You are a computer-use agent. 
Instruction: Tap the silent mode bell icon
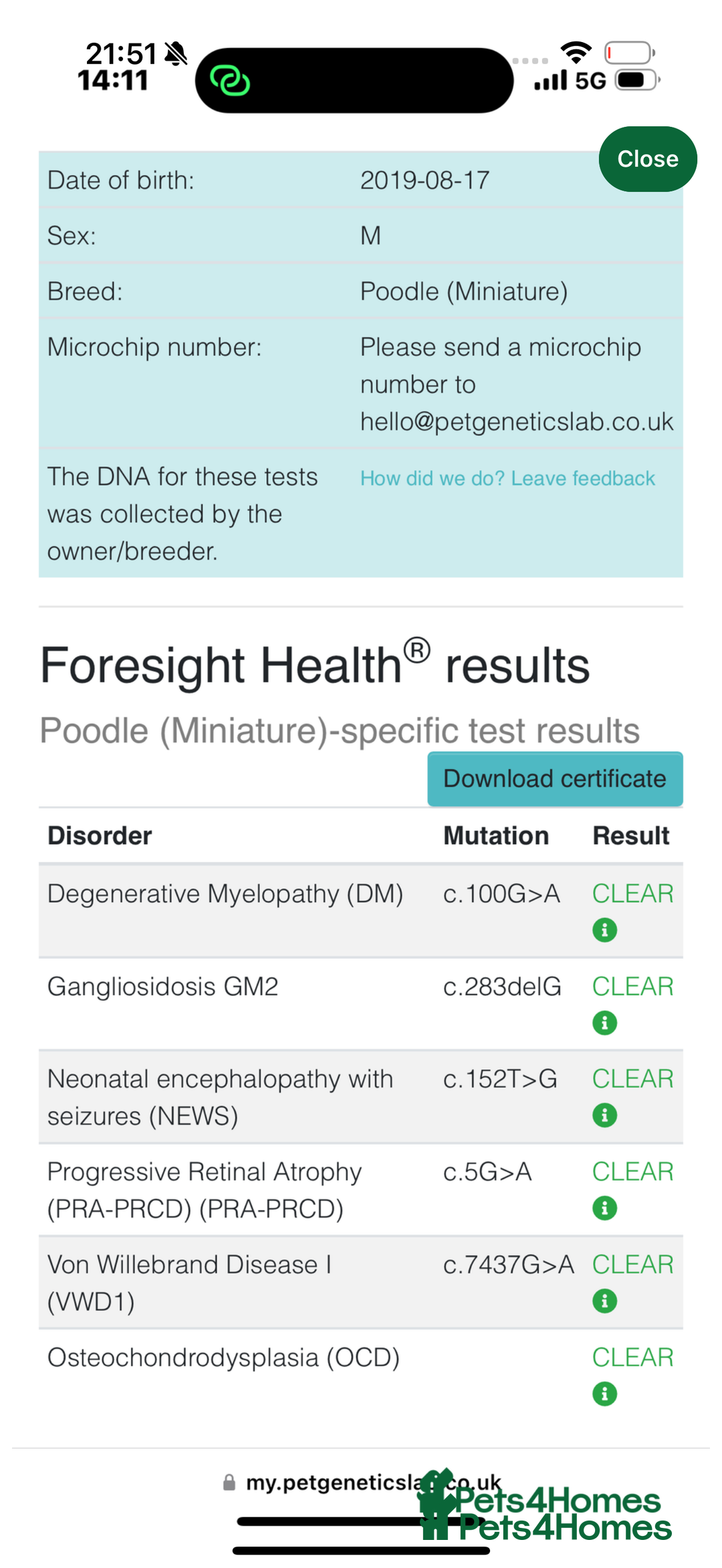pos(176,53)
